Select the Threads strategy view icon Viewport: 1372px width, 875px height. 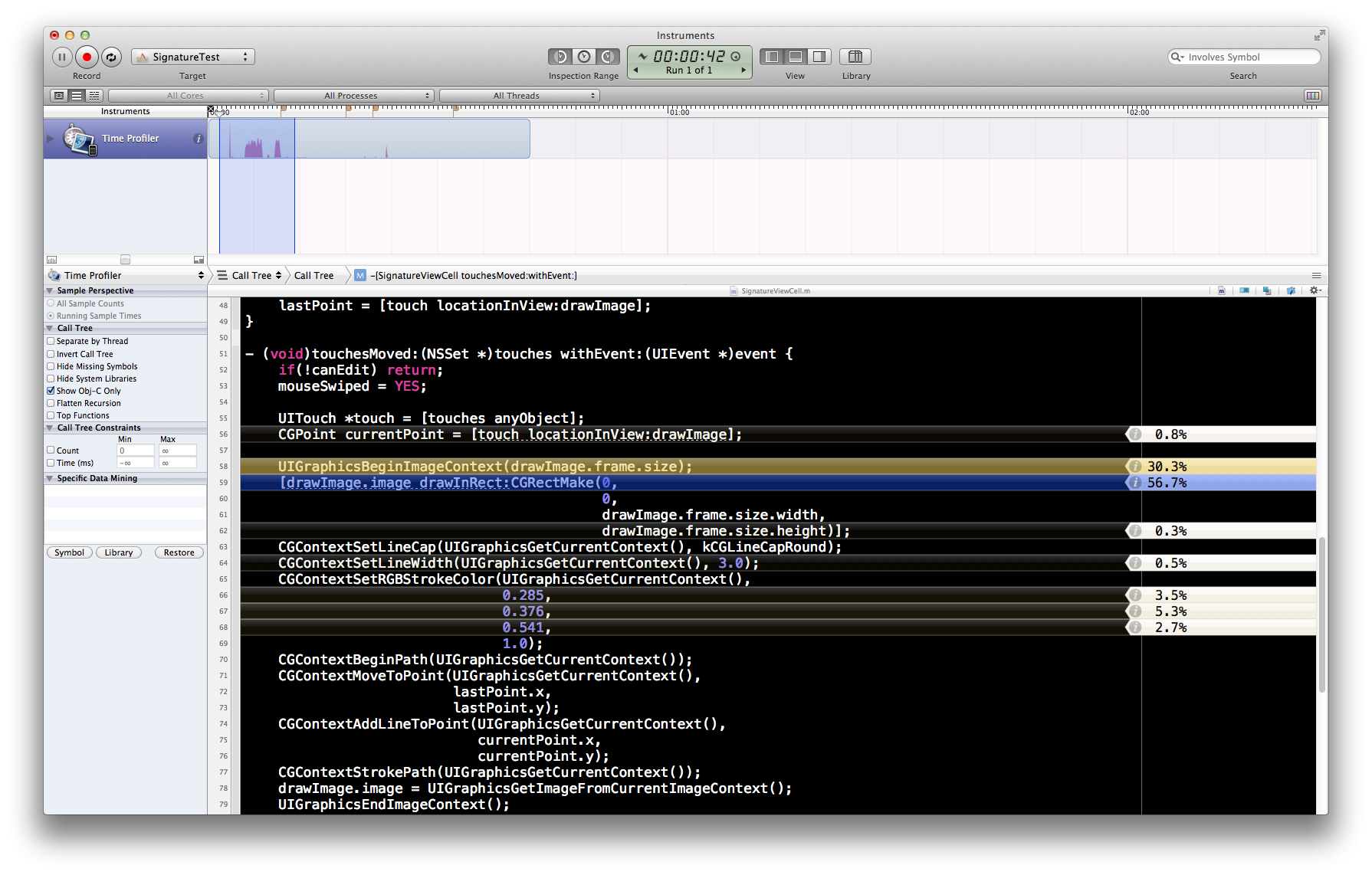[x=94, y=96]
